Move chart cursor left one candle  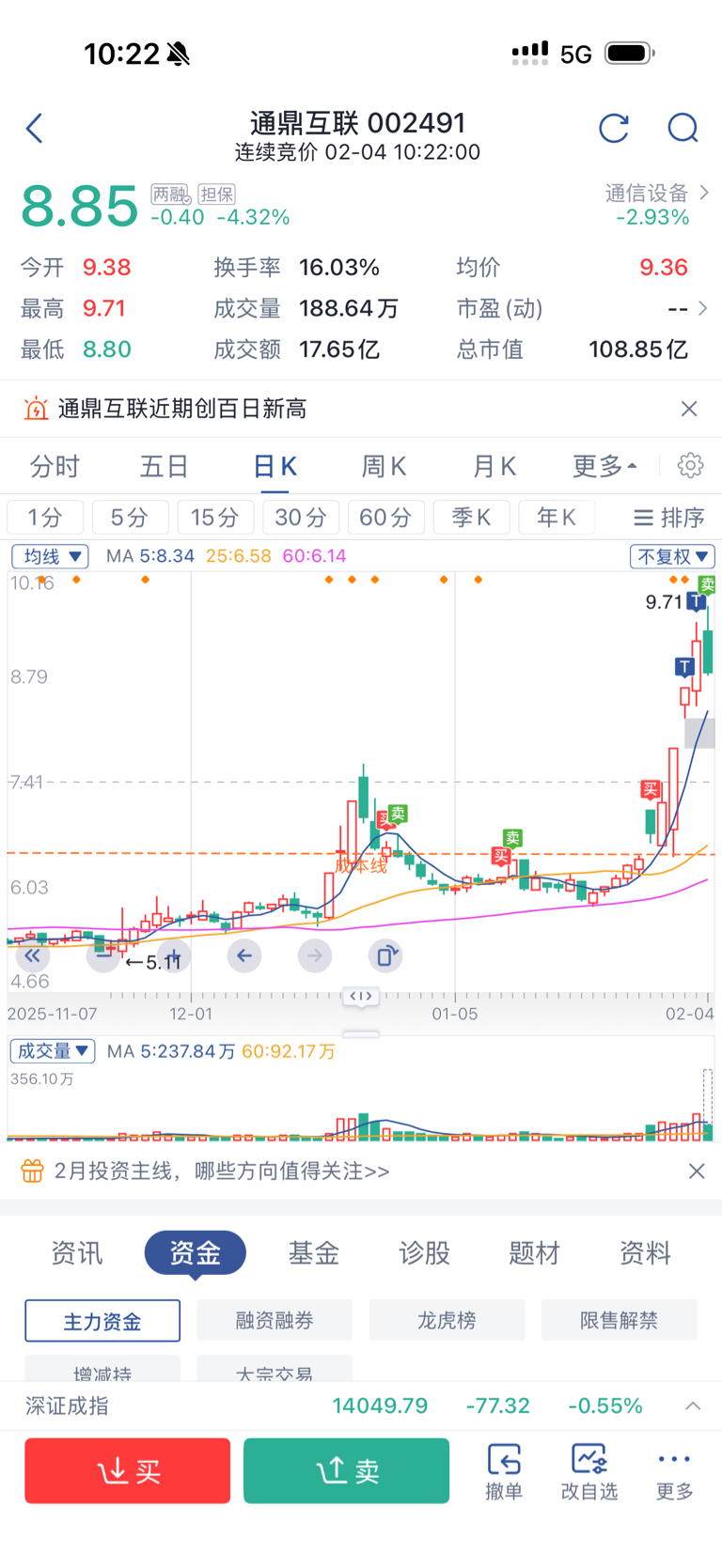click(x=244, y=956)
